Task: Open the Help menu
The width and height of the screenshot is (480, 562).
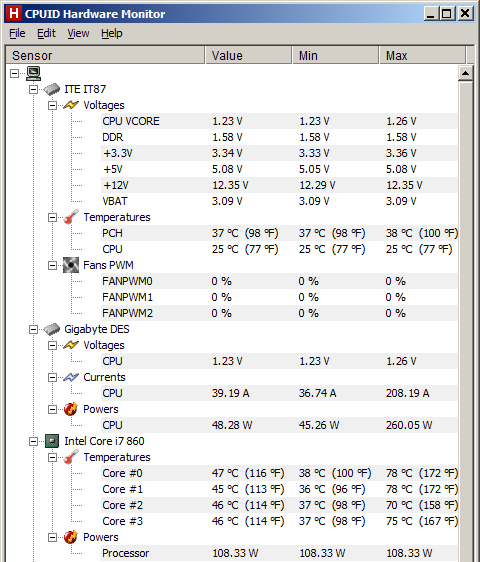Action: point(111,33)
